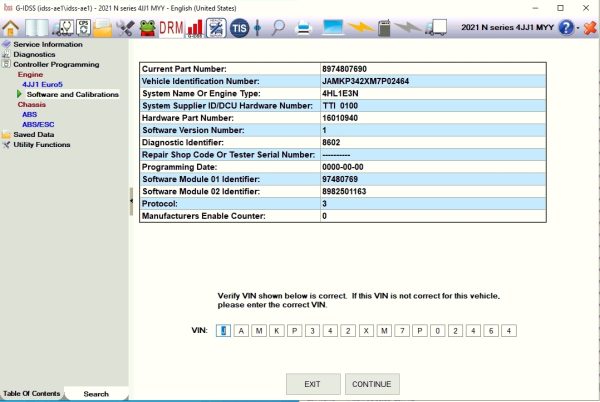The image size is (600, 402).
Task: Click Software Module 02 Identifier value 8982501163
Action: (344, 191)
